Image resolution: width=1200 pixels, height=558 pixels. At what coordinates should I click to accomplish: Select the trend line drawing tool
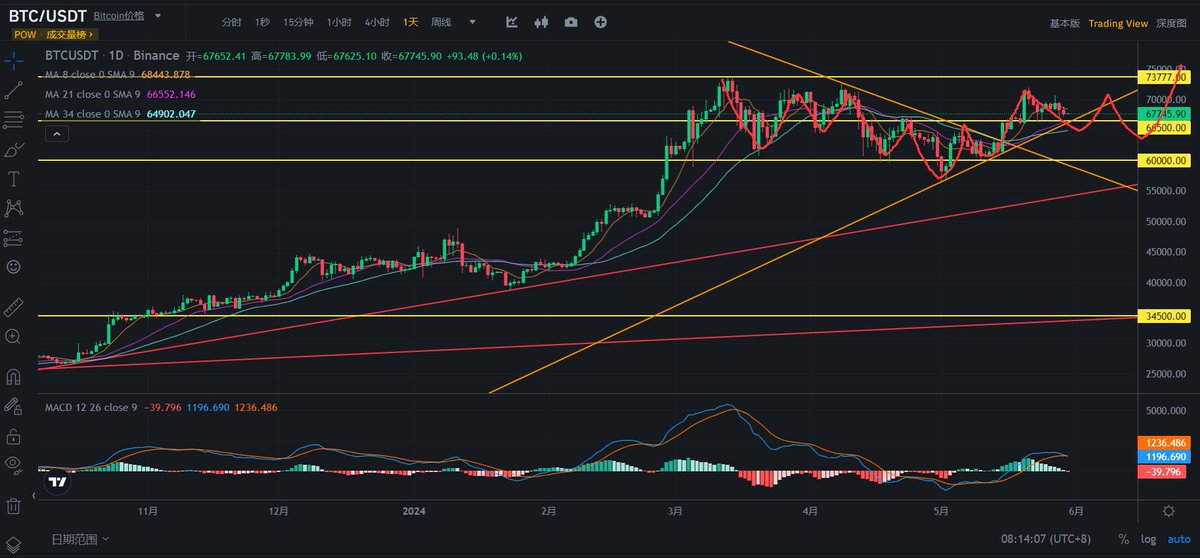coord(13,90)
